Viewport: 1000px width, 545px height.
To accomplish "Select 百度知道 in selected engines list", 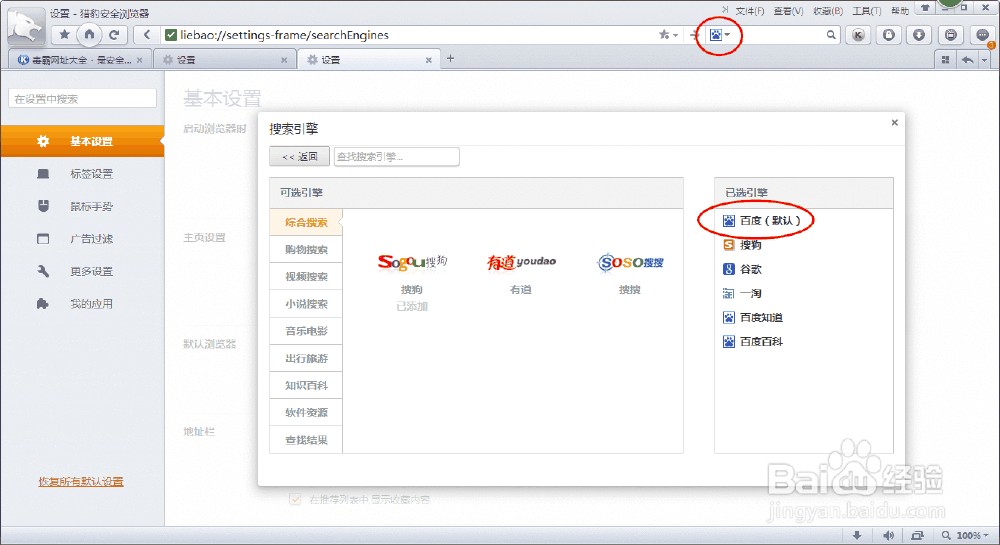I will coord(752,317).
